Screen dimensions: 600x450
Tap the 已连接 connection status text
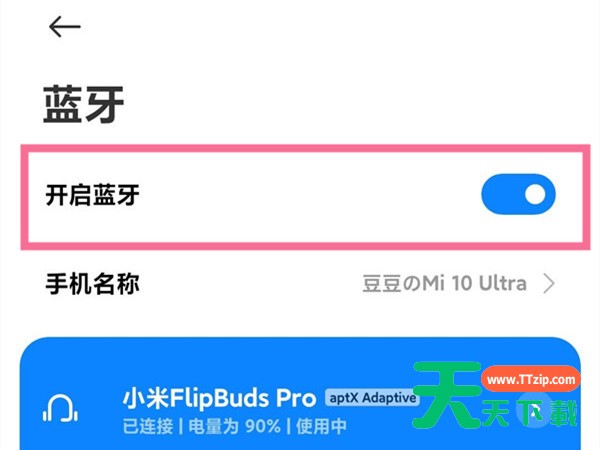coord(148,427)
